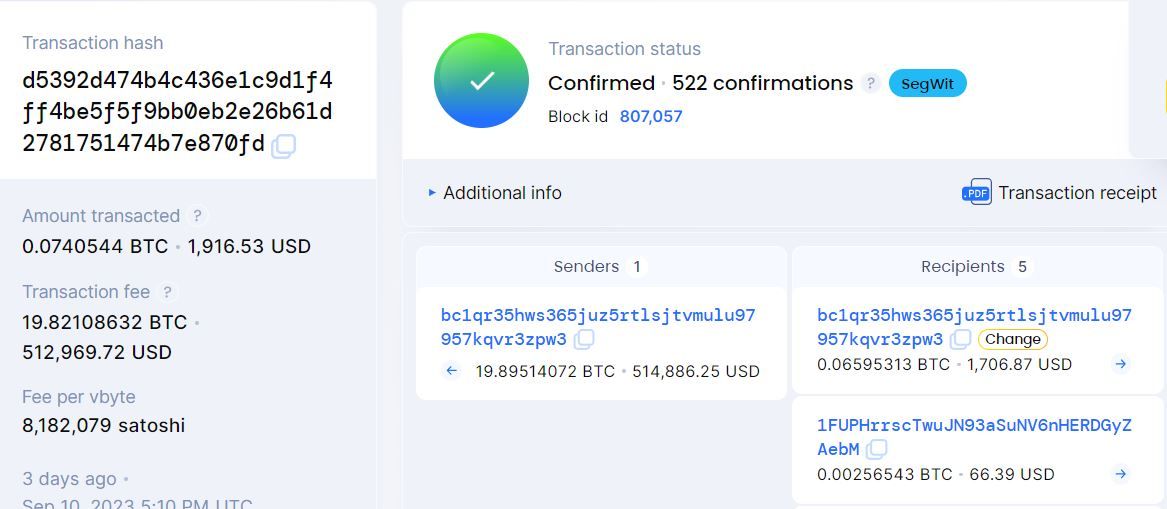Click the left arrow beside sender amount
Viewport: 1167px width, 509px height.
click(x=452, y=371)
